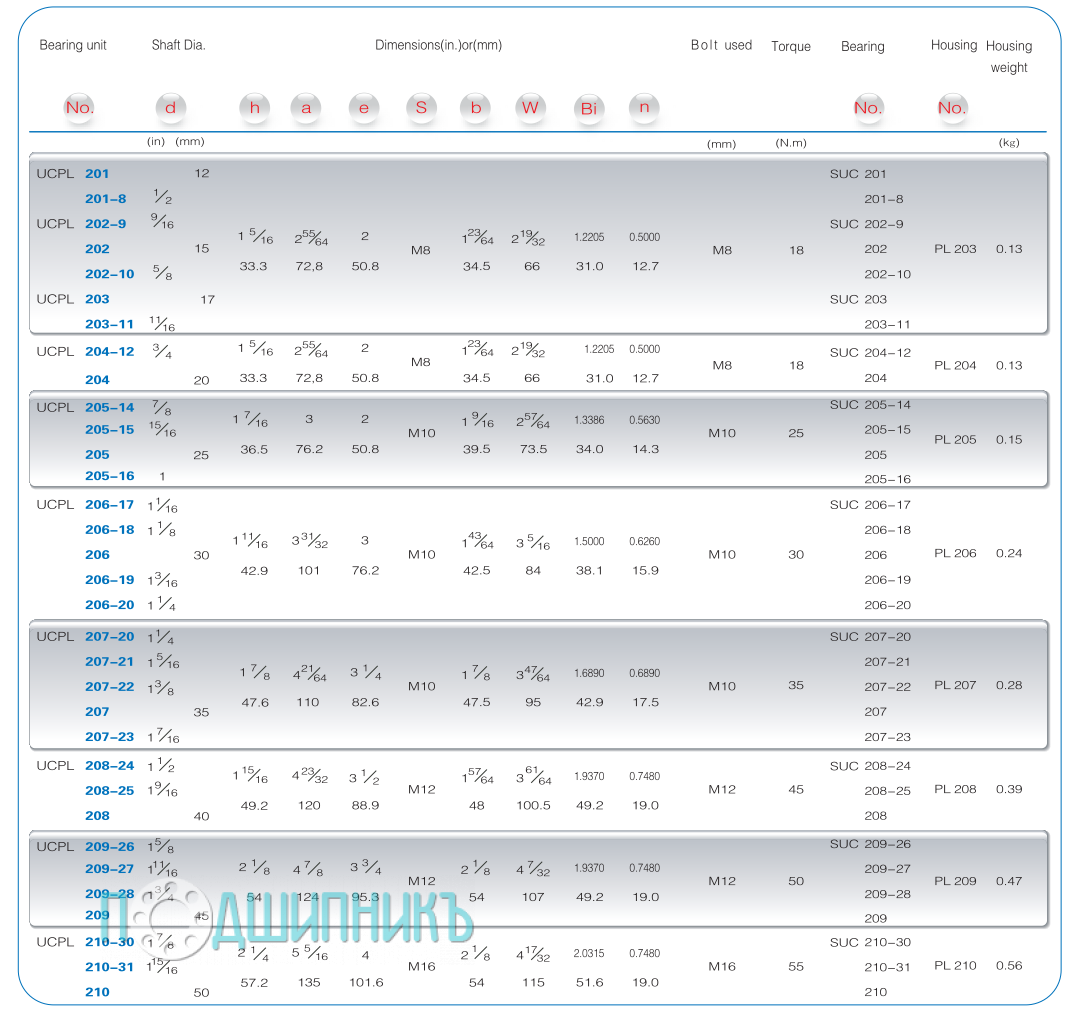Click the blue unit number '208–25'
The height and width of the screenshot is (1015, 1072).
pos(110,790)
